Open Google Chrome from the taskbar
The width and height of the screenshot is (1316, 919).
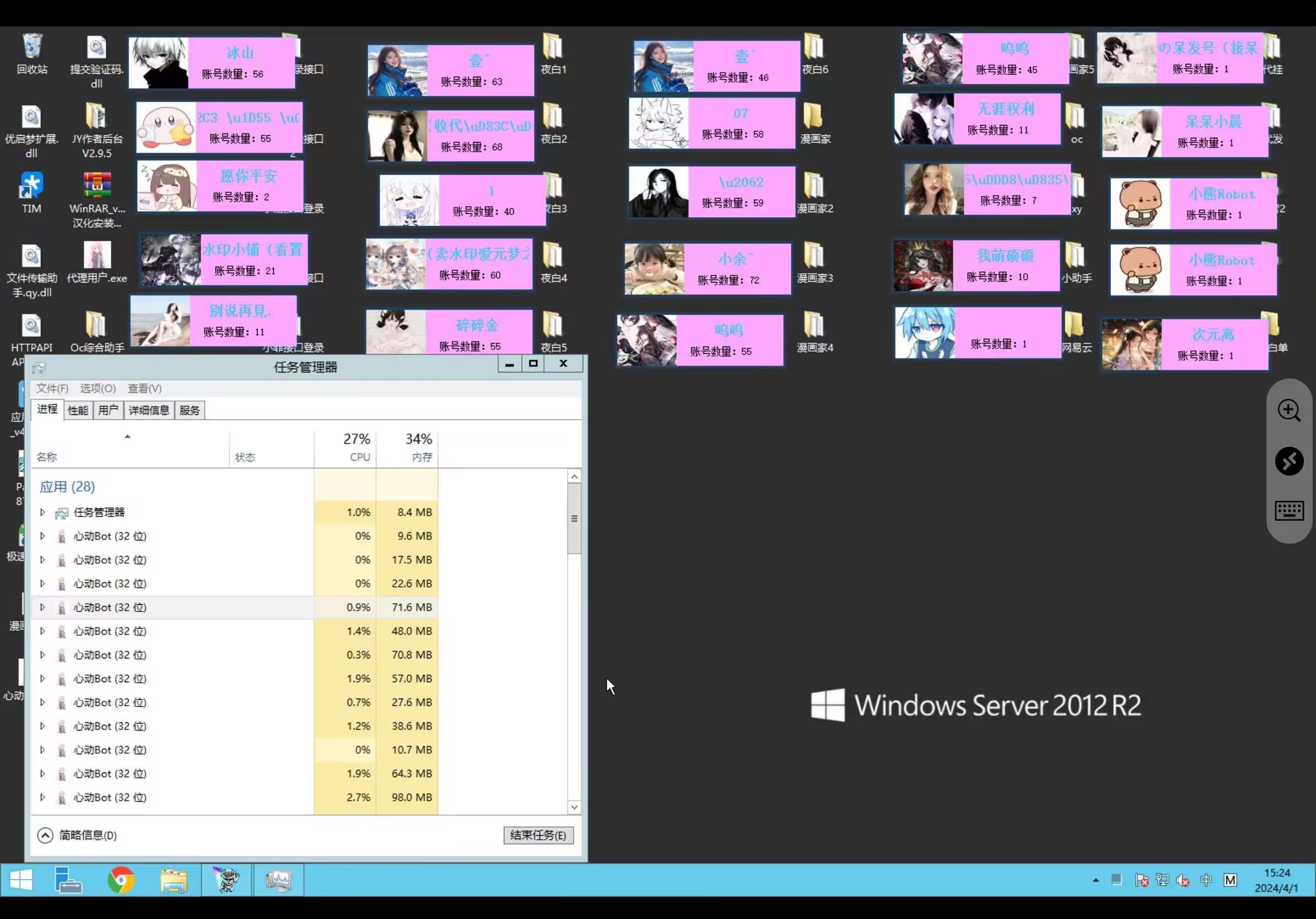pos(121,880)
